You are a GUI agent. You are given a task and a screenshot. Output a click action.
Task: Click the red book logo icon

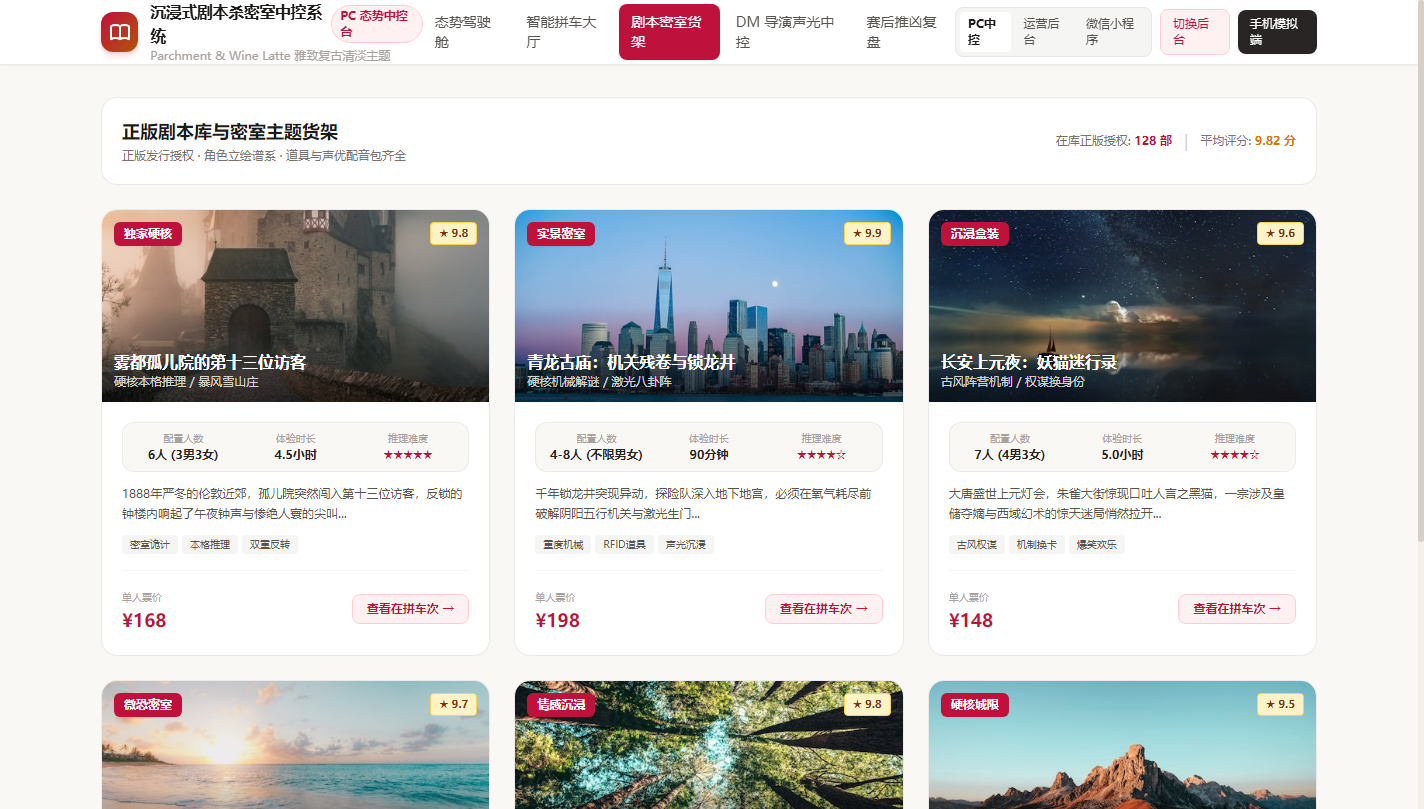pyautogui.click(x=120, y=32)
